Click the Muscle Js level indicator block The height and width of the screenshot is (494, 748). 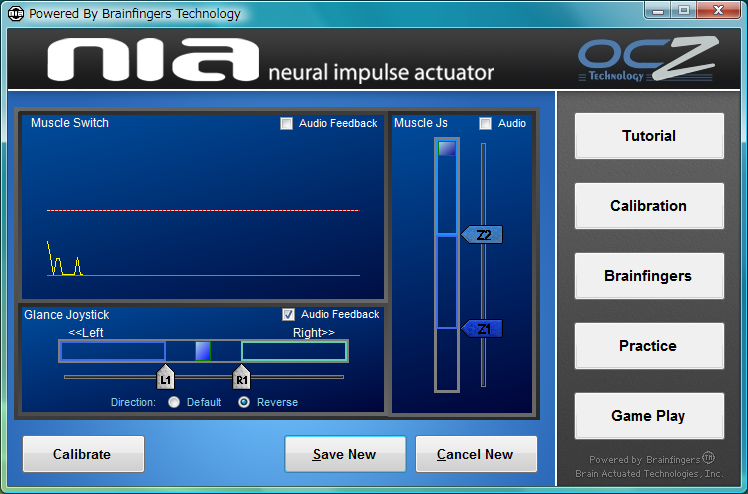click(x=447, y=148)
